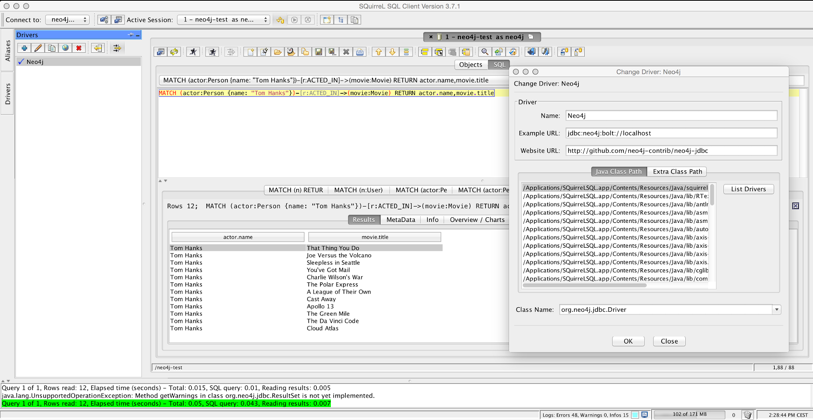The image size is (813, 420).
Task: Open the MATCH (n:User) result tab
Action: coord(358,190)
